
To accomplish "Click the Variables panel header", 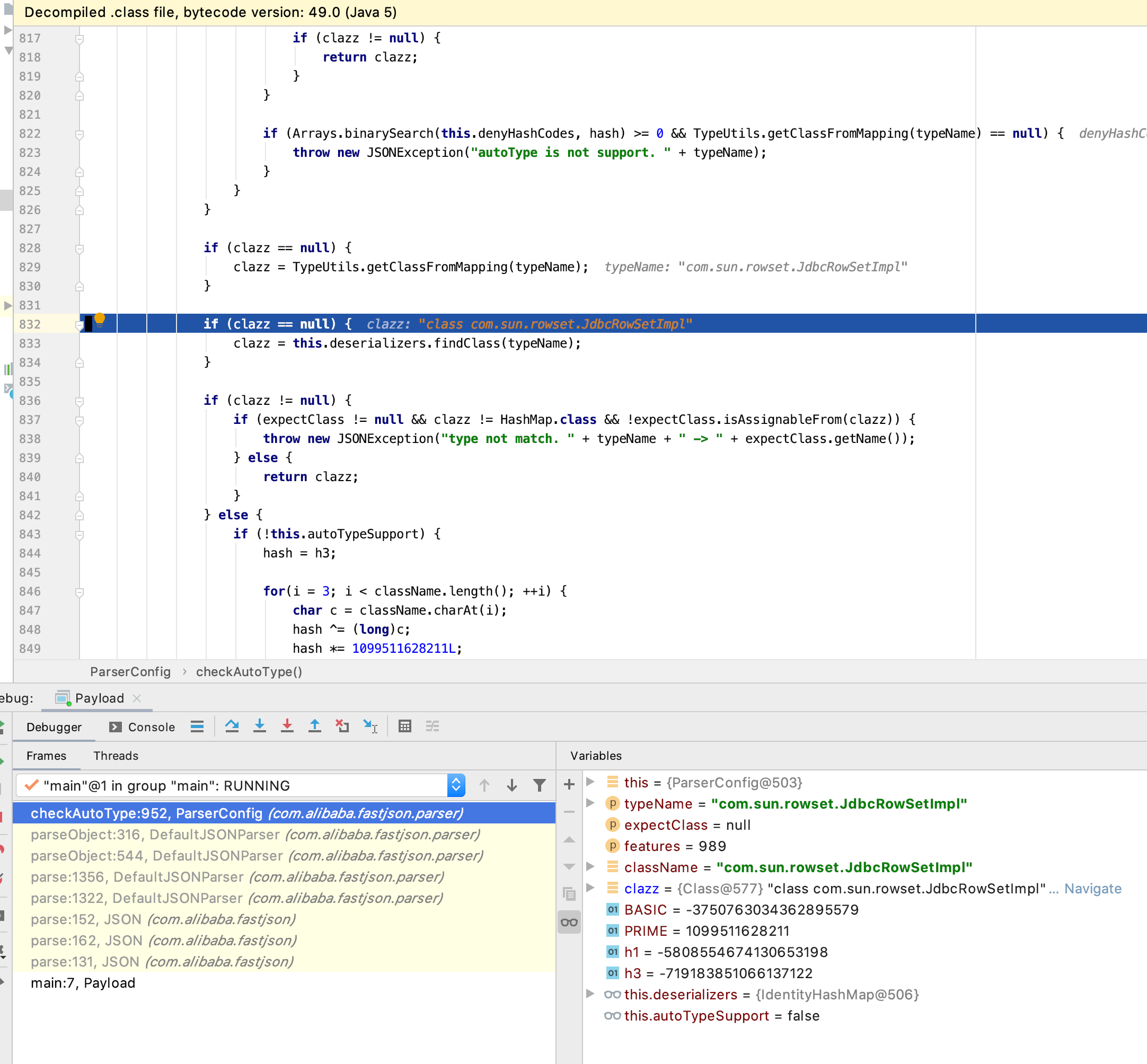I will (x=596, y=756).
